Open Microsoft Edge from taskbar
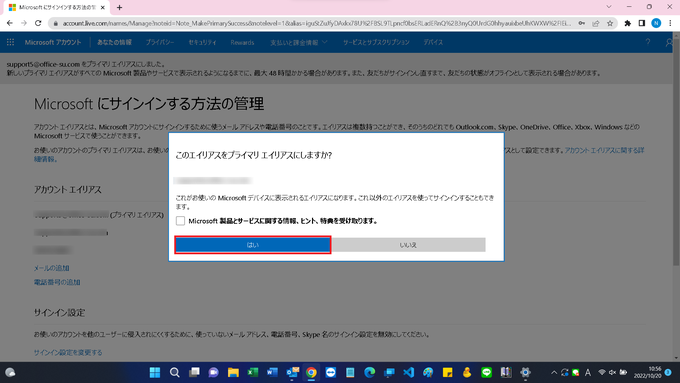Screen dimensions: 680x383 369,372
